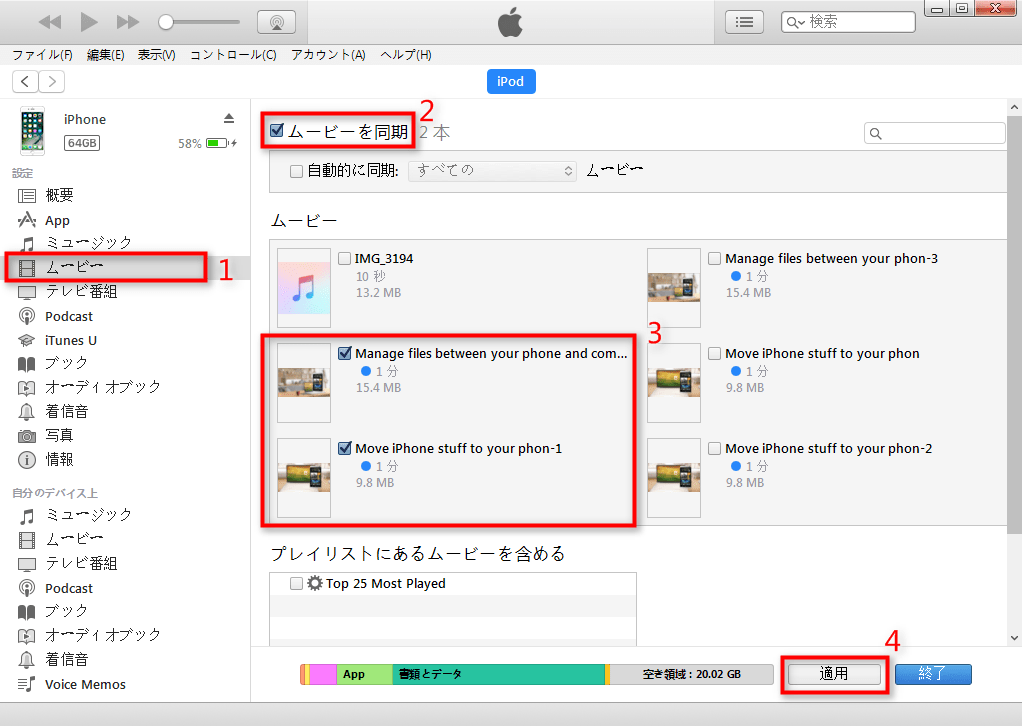The image size is (1022, 726).
Task: Click the fast-forward playback button
Action: (x=128, y=22)
